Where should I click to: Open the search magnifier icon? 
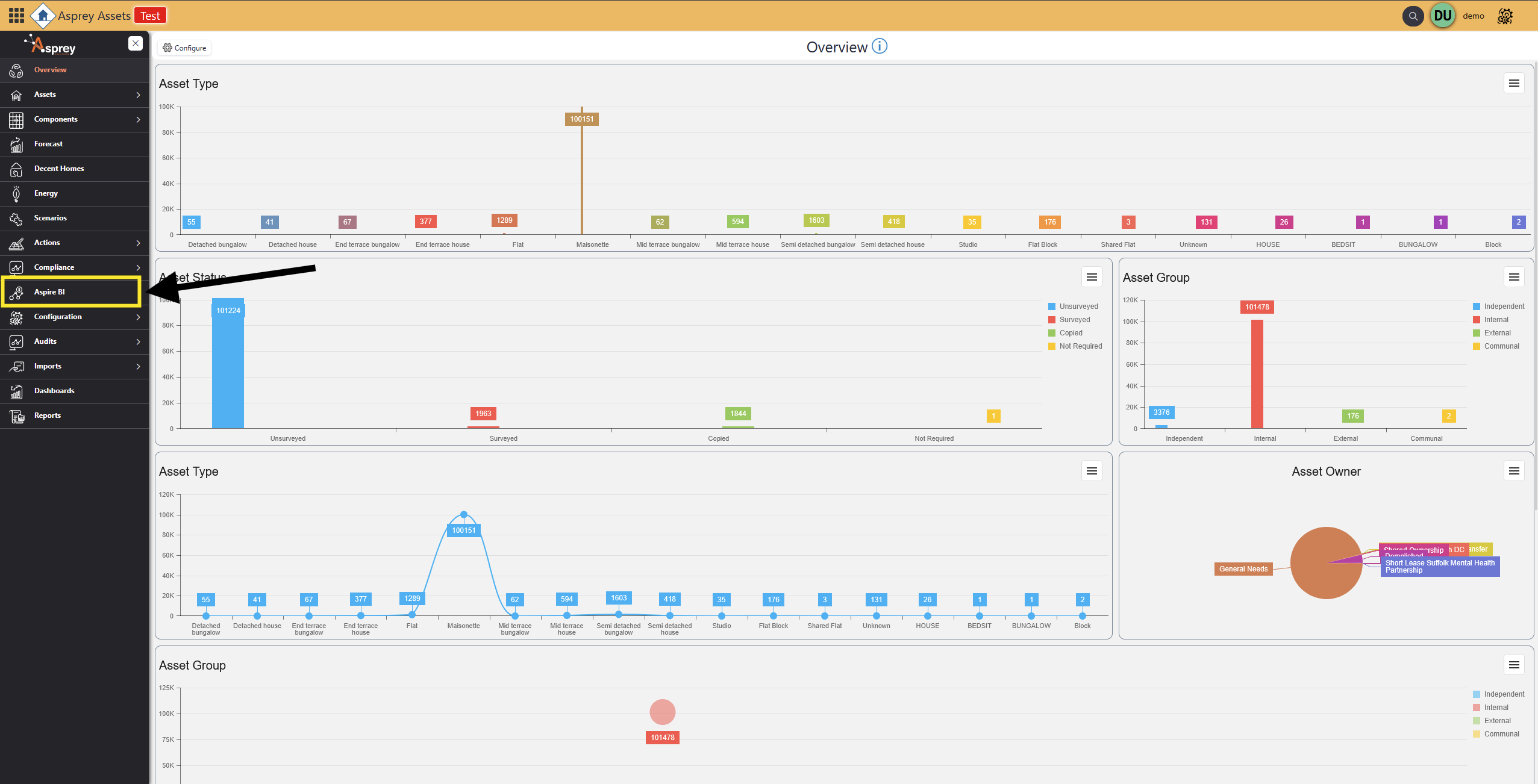1413,16
